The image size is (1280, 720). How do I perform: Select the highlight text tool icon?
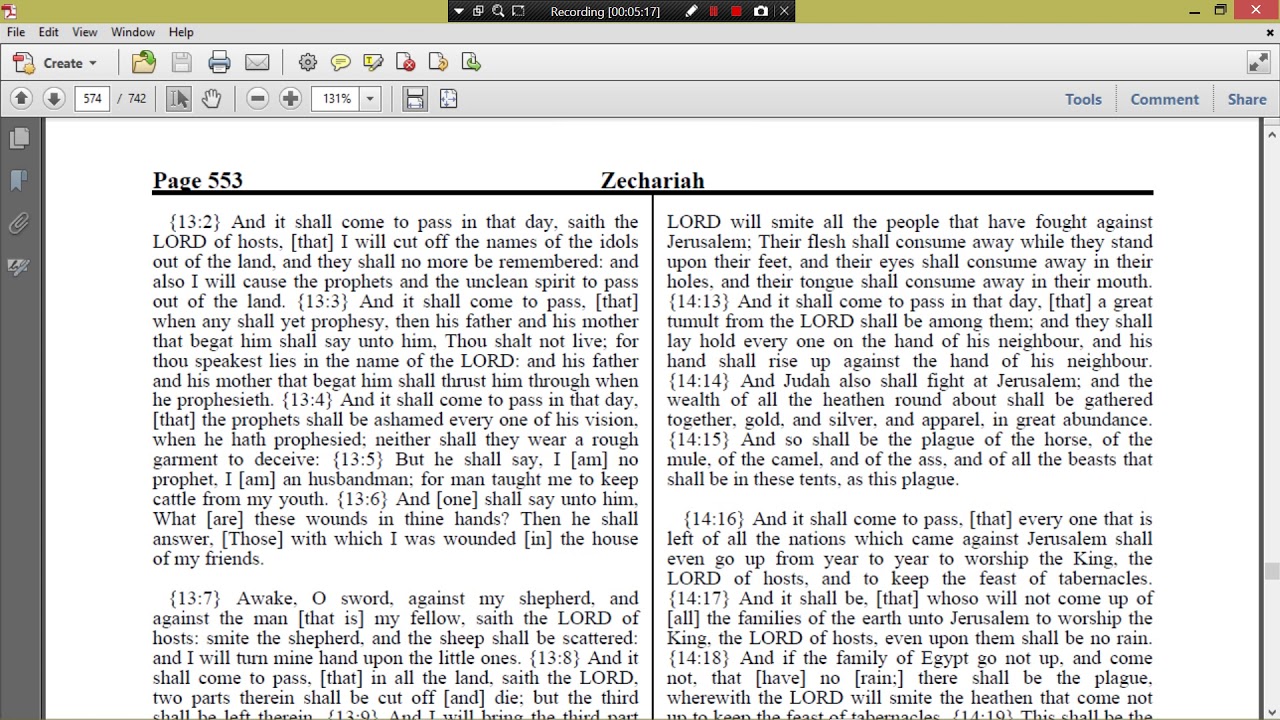[373, 63]
